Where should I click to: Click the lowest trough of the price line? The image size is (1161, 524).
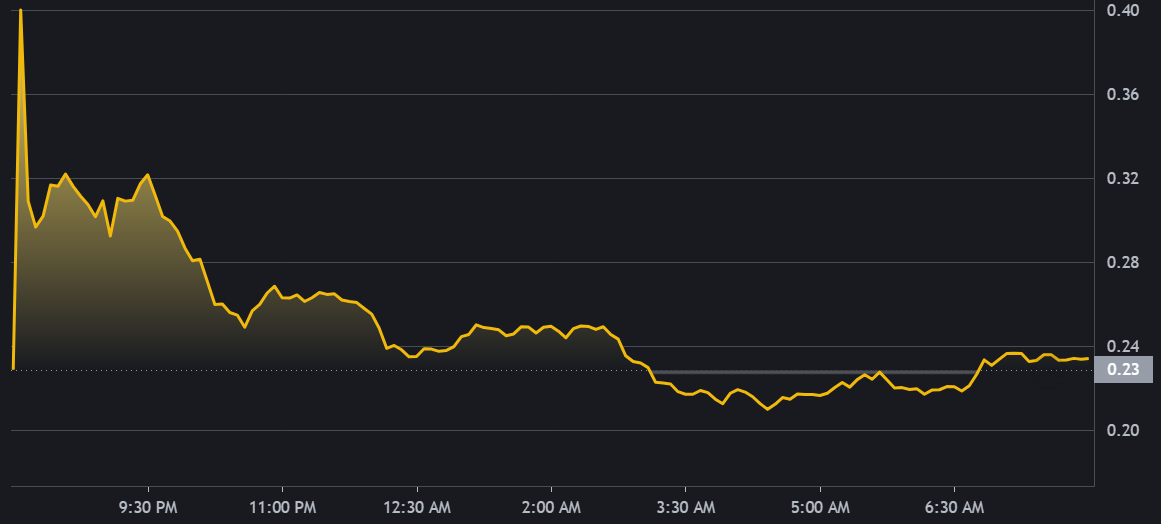tap(767, 409)
